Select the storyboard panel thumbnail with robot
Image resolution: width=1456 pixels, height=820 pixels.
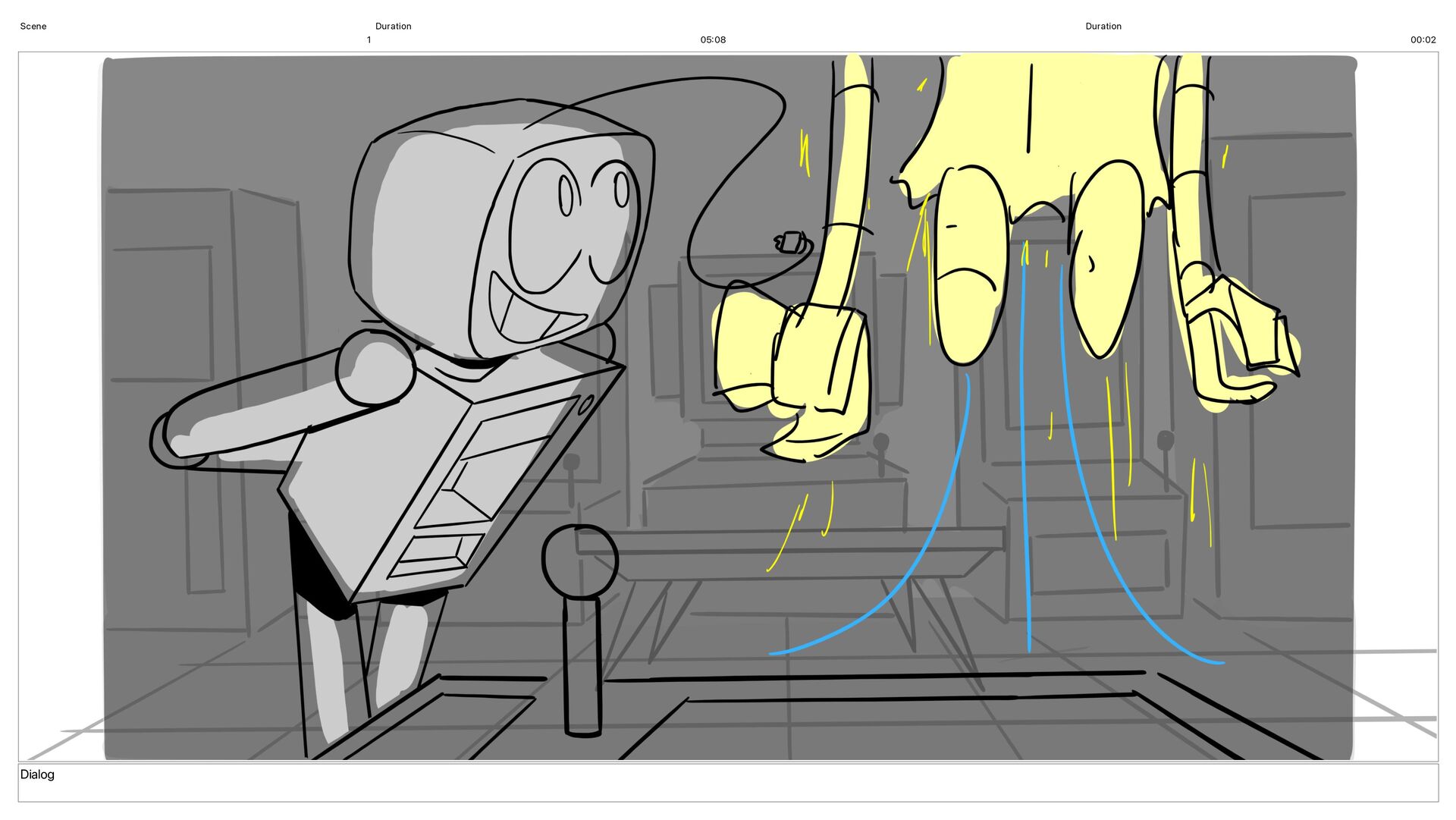(x=728, y=407)
